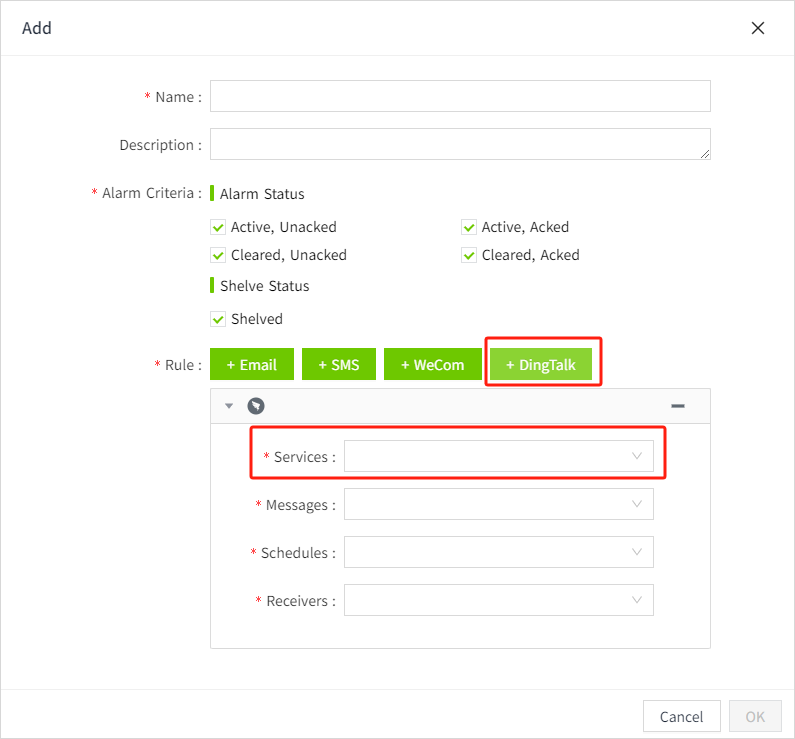Add an SMS rule
This screenshot has height=739, width=795.
point(338,365)
